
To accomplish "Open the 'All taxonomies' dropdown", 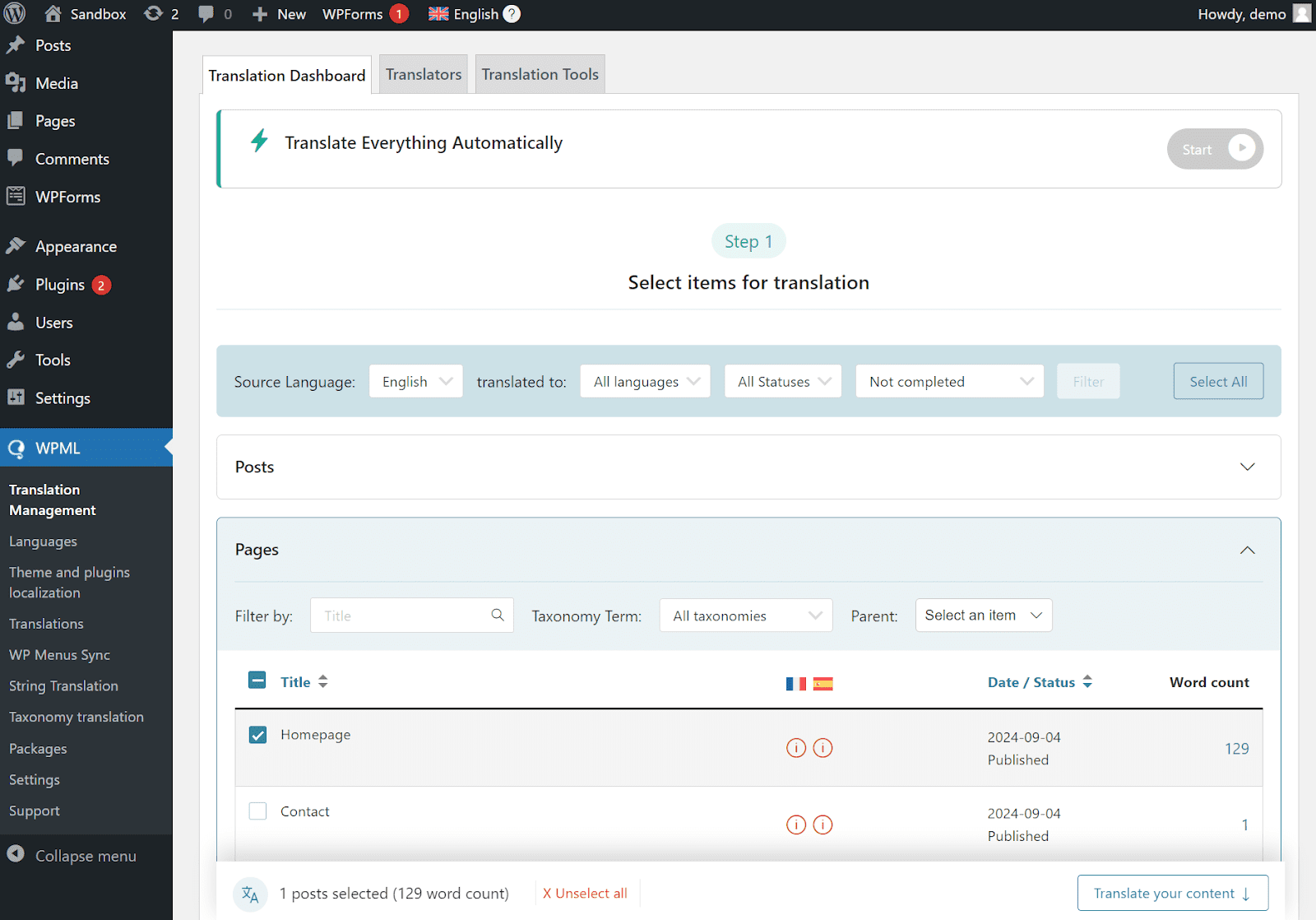I will (x=745, y=615).
